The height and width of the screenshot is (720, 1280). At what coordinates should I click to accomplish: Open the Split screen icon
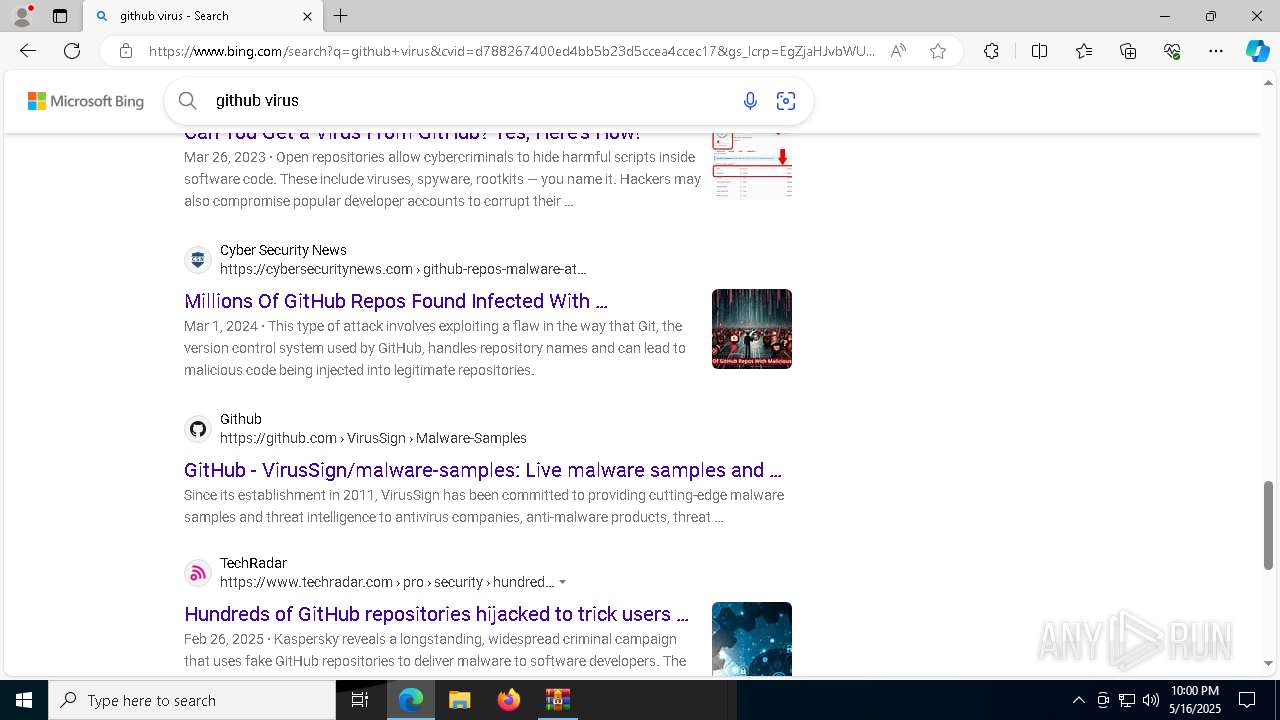pyautogui.click(x=1039, y=51)
